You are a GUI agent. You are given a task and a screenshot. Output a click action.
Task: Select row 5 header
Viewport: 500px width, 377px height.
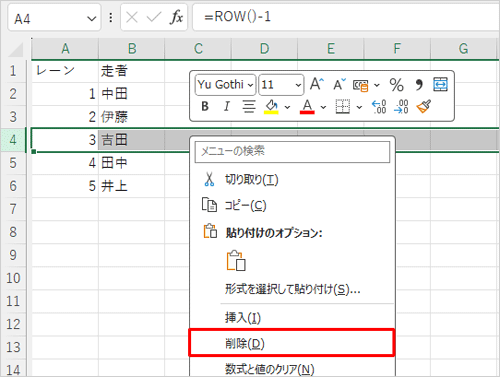tap(13, 163)
